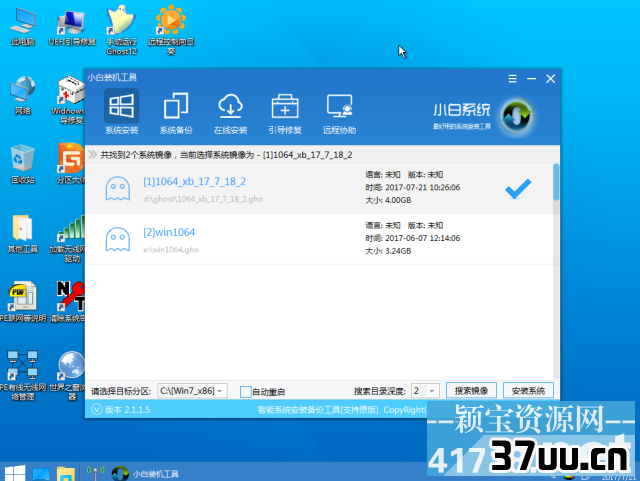
Task: Open PE联网等说明 PDF icon
Action: click(23, 302)
